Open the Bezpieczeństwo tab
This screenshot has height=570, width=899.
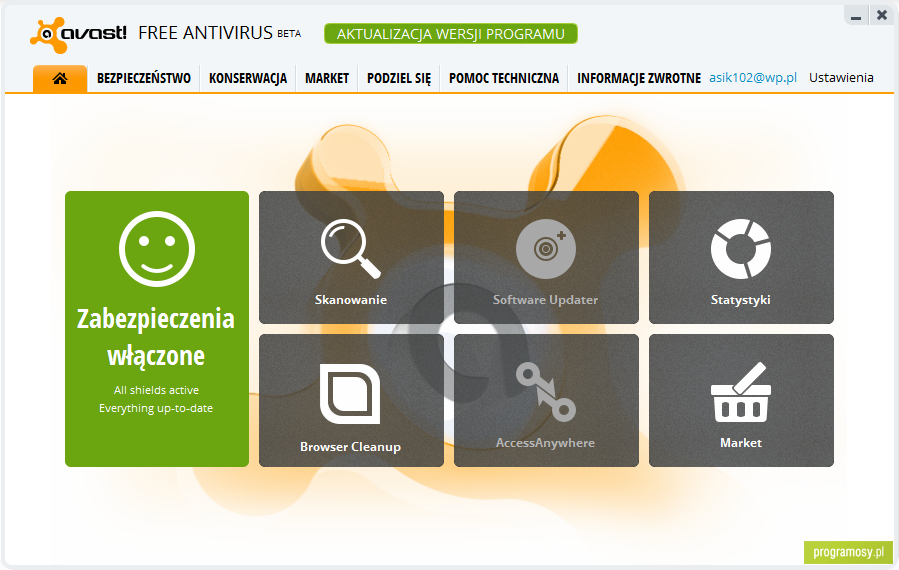pyautogui.click(x=144, y=79)
